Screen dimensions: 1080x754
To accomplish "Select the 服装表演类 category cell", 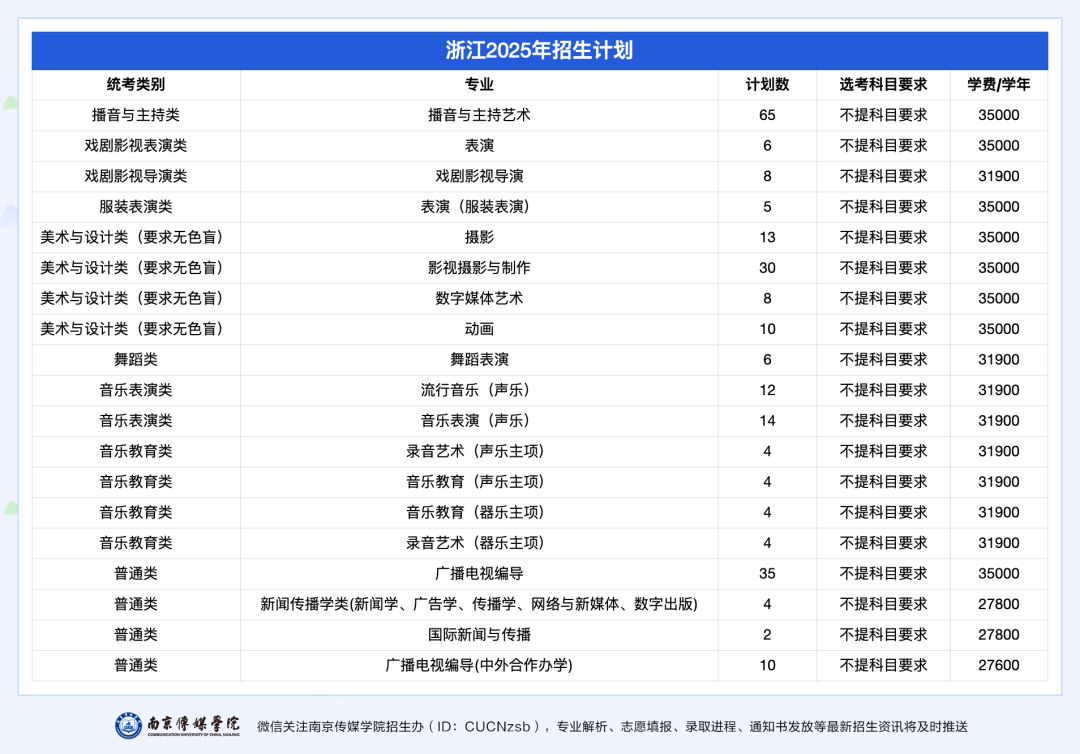I will click(x=136, y=207).
